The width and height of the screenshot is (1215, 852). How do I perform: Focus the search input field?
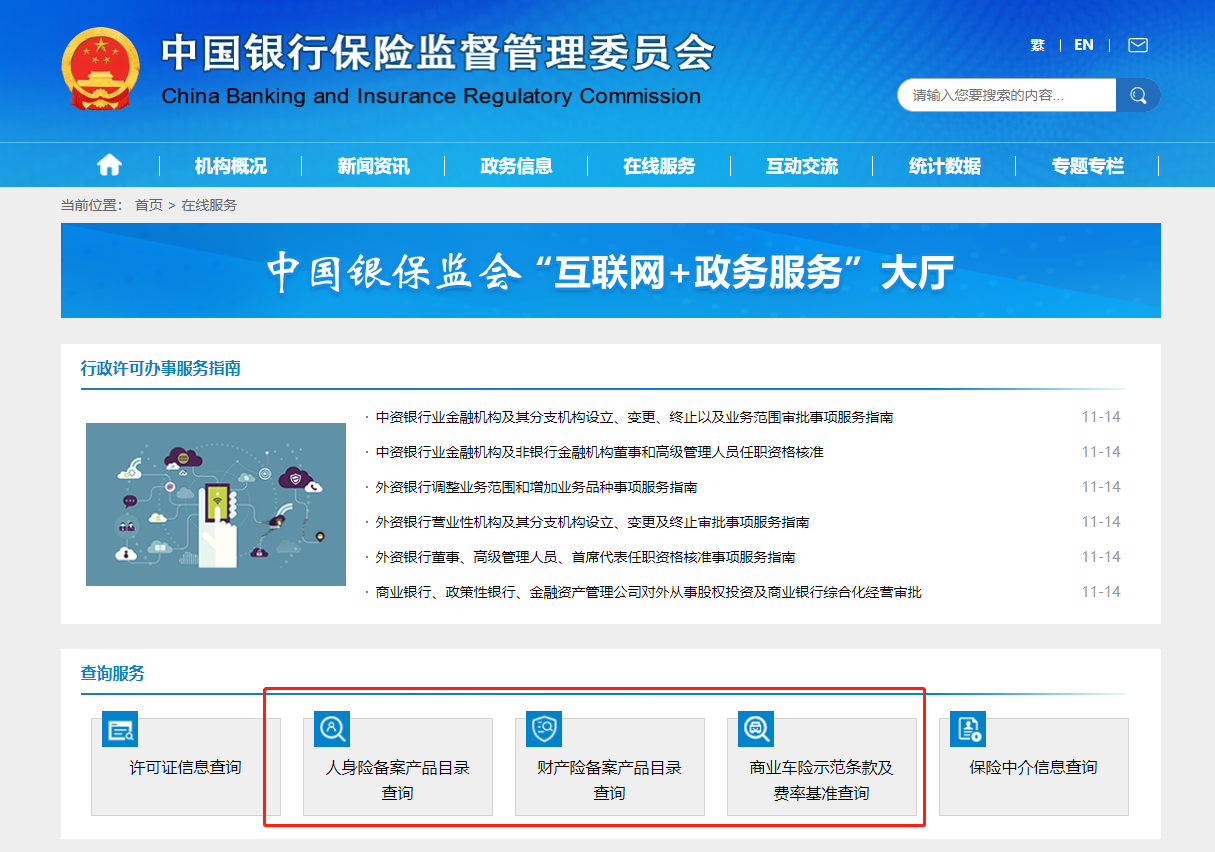(x=1007, y=95)
